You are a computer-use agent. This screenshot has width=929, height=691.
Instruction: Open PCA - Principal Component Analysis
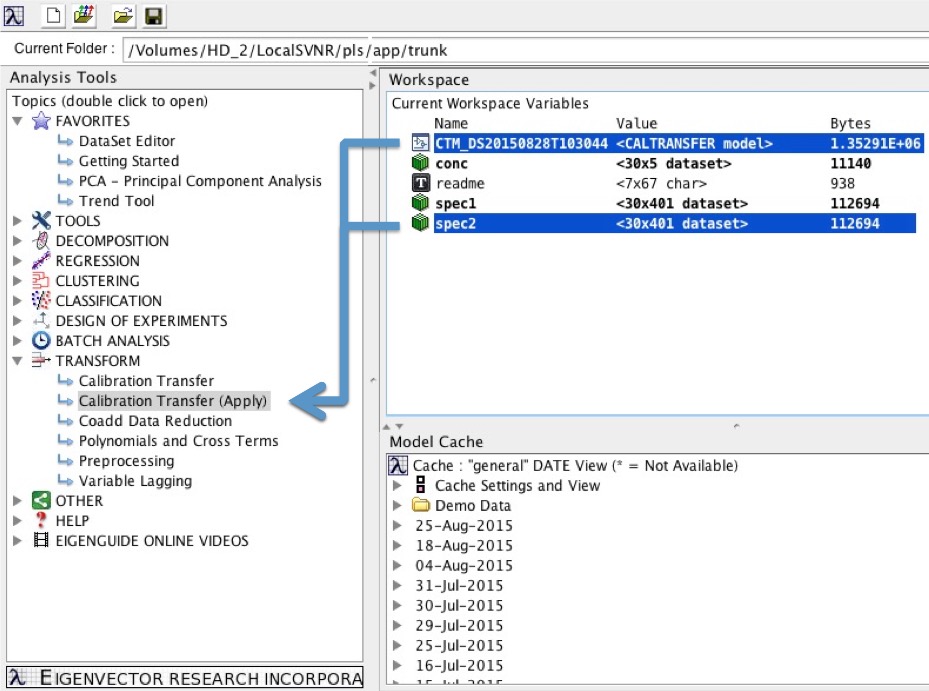coord(200,181)
